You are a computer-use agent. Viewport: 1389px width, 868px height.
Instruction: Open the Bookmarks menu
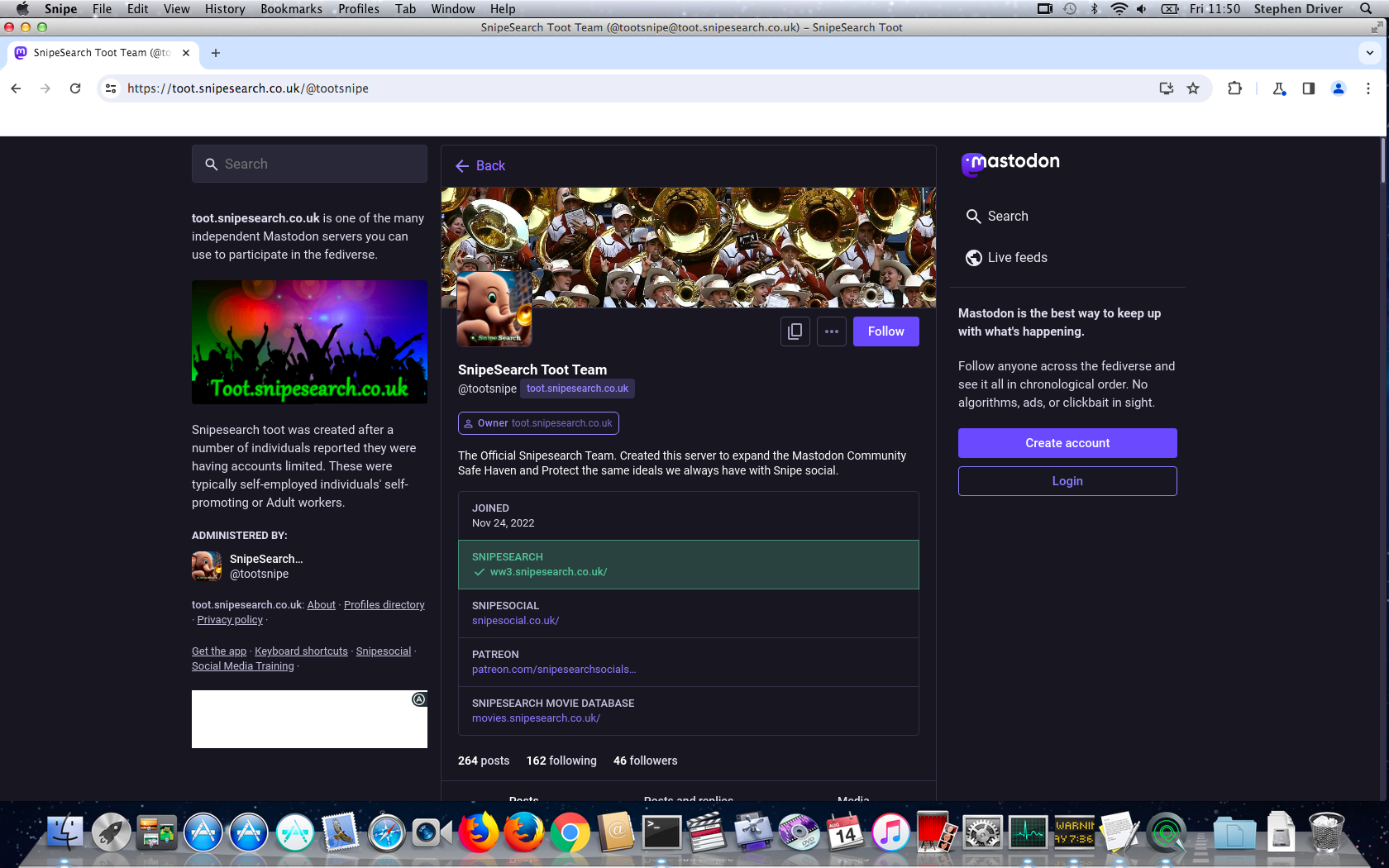[x=291, y=9]
